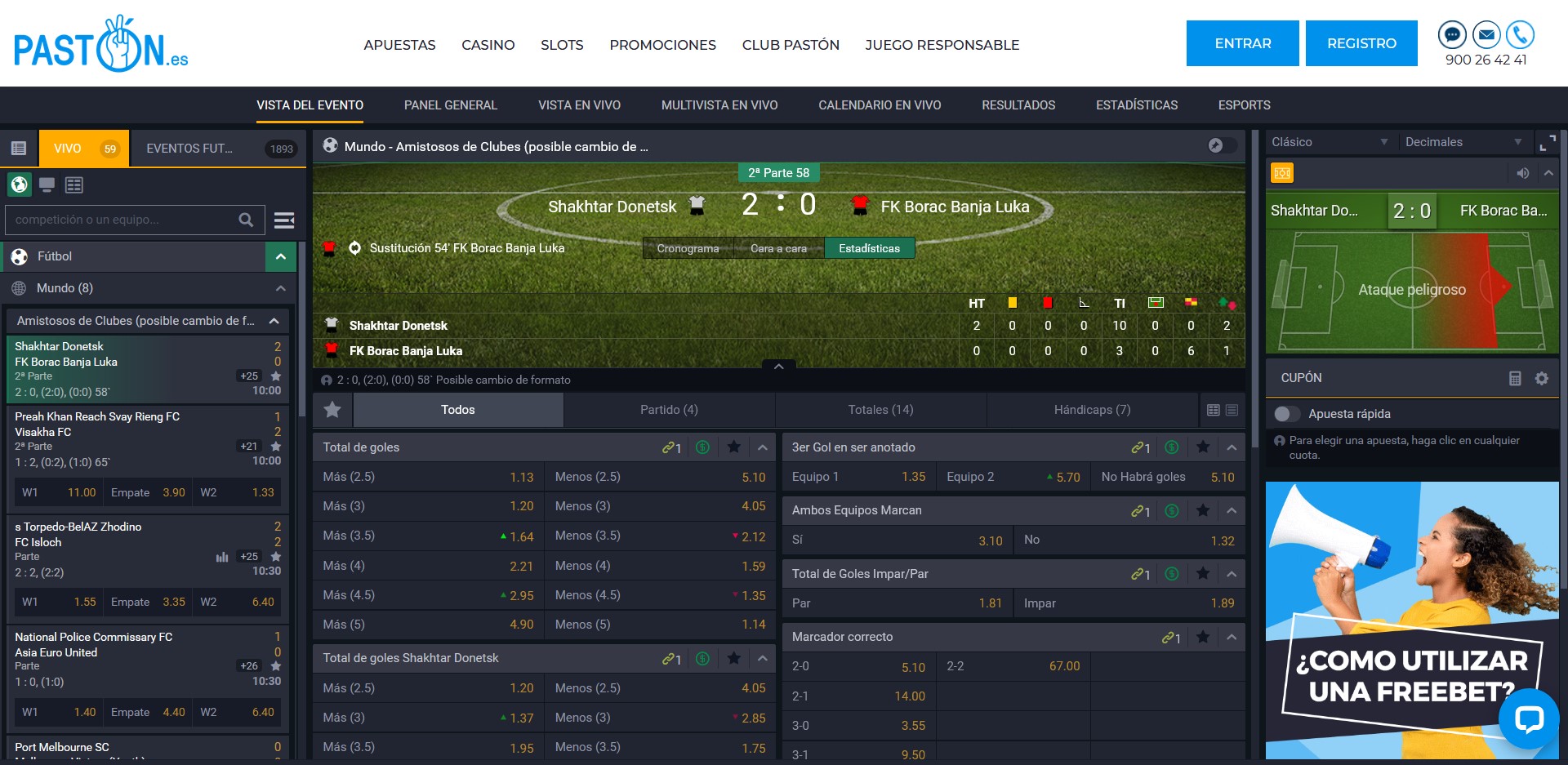Click the search magnifier icon
The image size is (1568, 765).
(x=246, y=220)
